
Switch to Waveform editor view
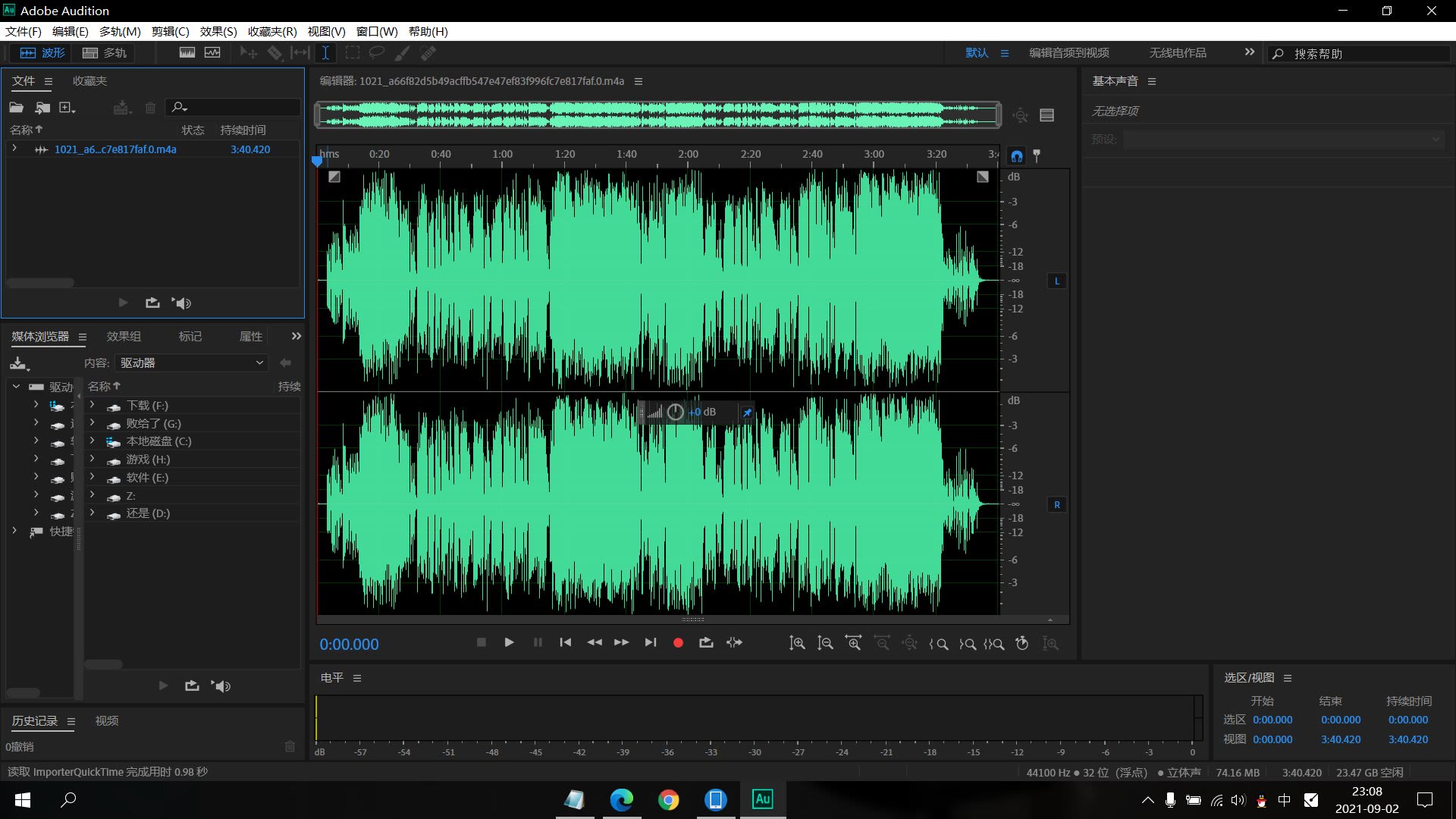click(x=42, y=53)
